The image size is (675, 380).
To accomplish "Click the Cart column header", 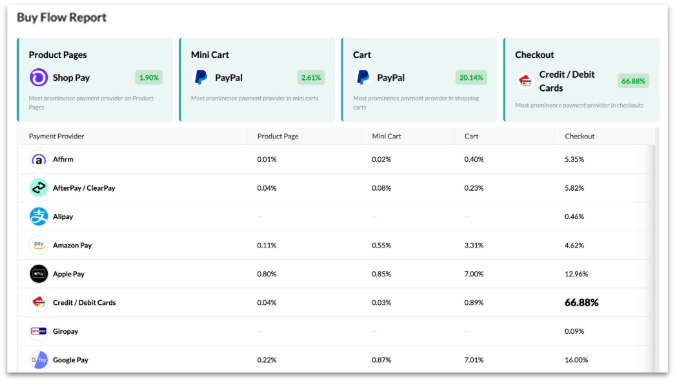I will tap(471, 136).
